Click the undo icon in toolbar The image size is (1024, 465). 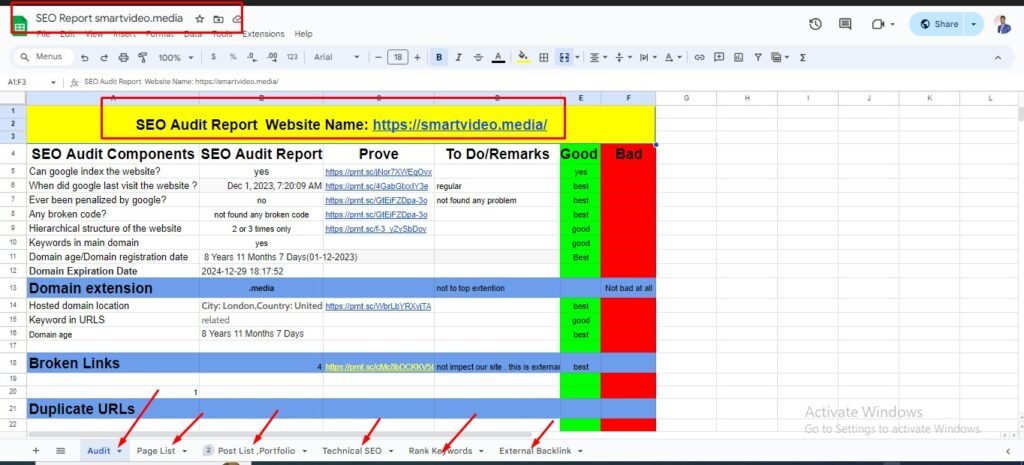[85, 57]
